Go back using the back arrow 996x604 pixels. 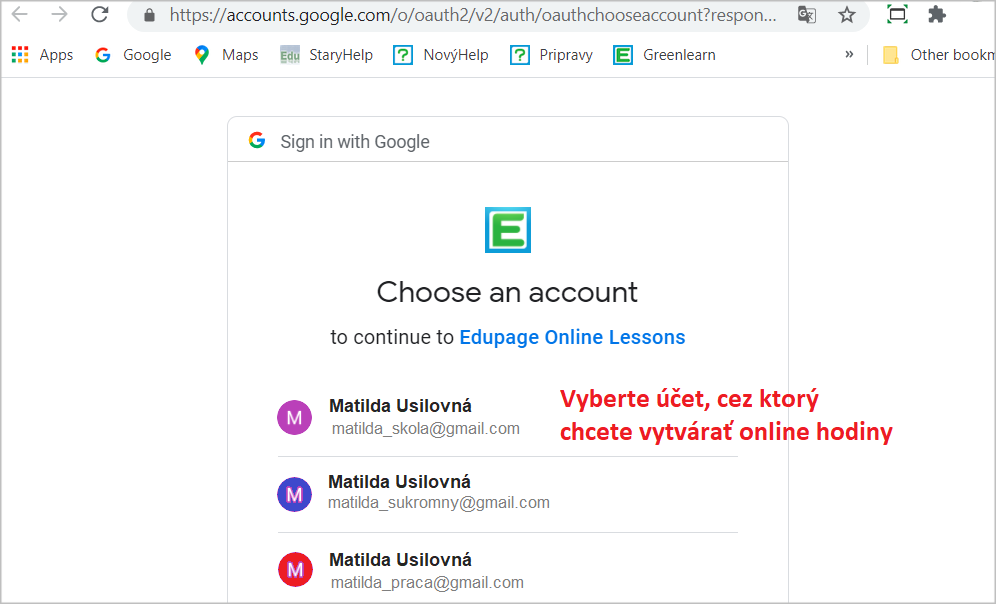(x=20, y=14)
